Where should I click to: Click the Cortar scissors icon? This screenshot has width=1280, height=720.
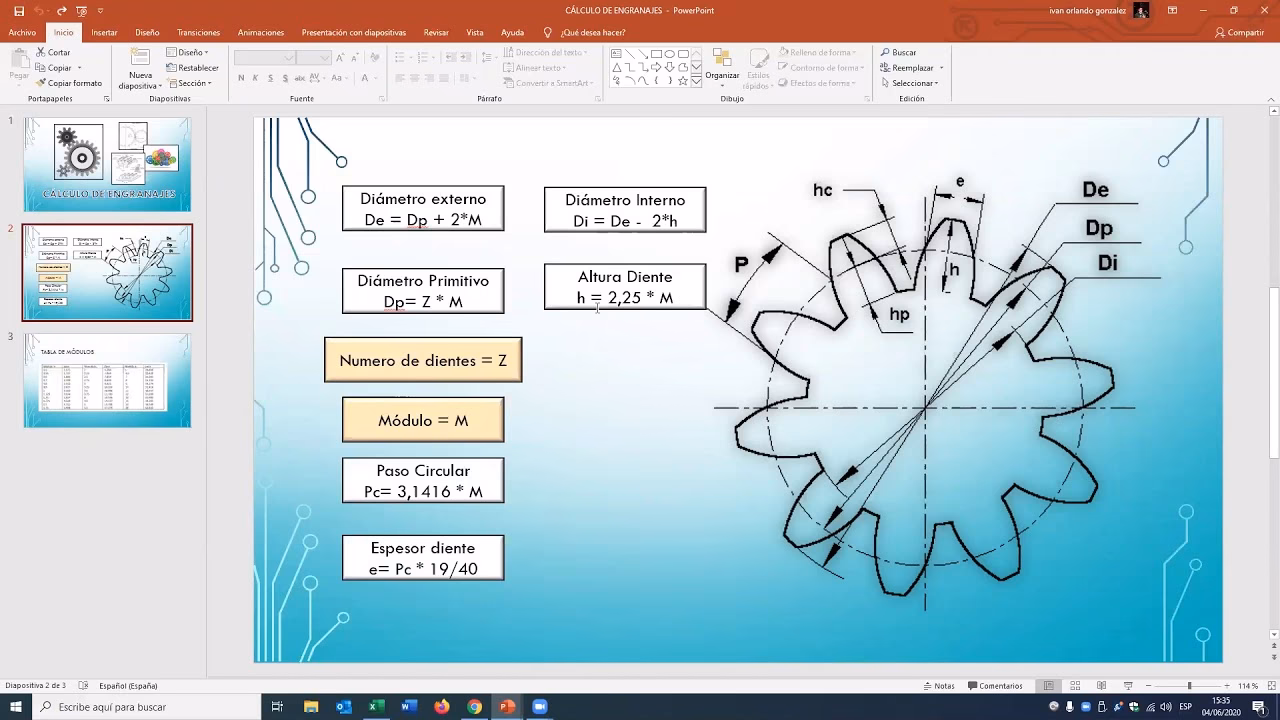(41, 52)
